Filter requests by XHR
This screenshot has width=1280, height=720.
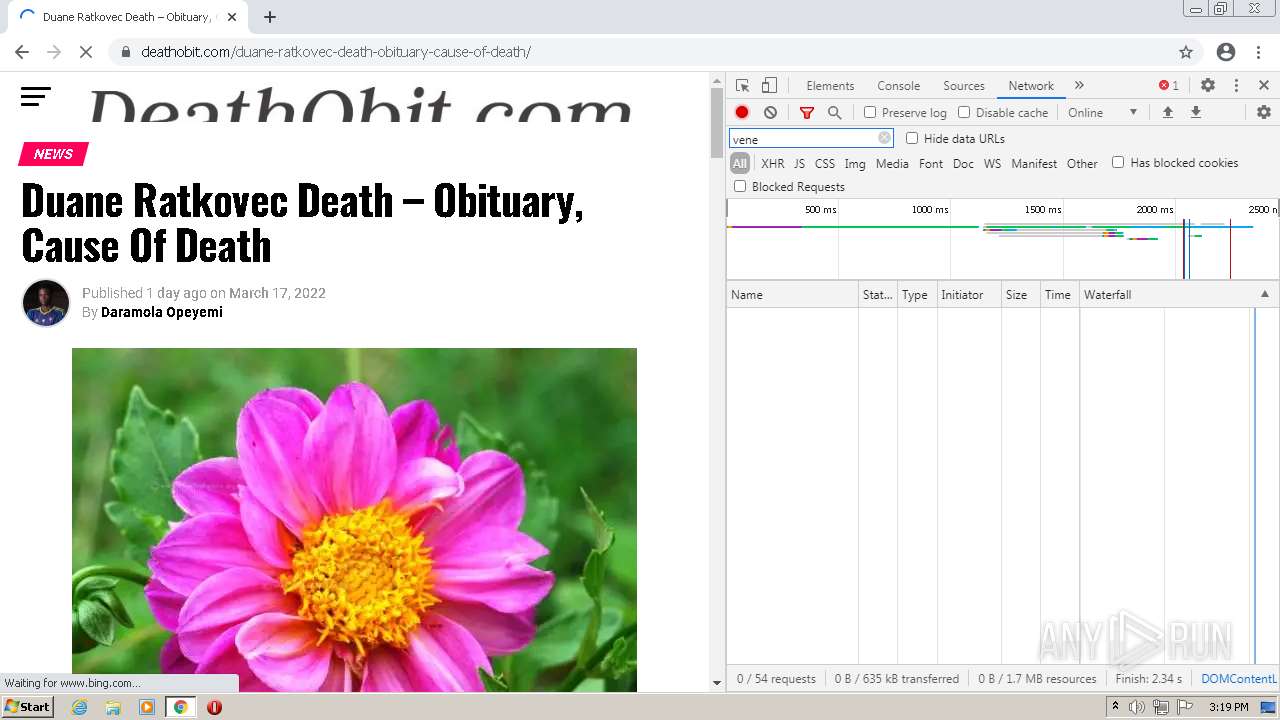773,164
